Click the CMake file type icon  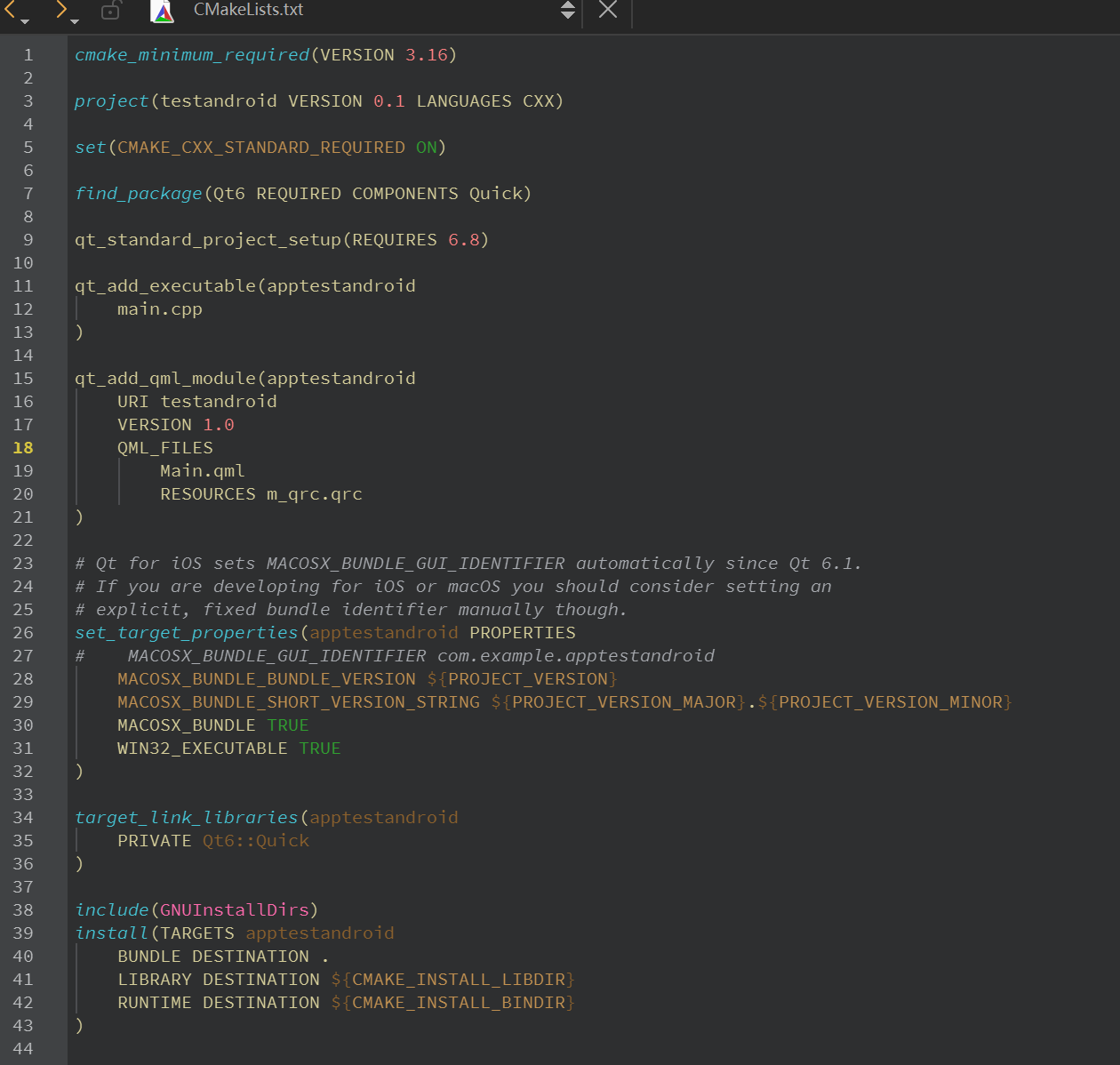[163, 11]
